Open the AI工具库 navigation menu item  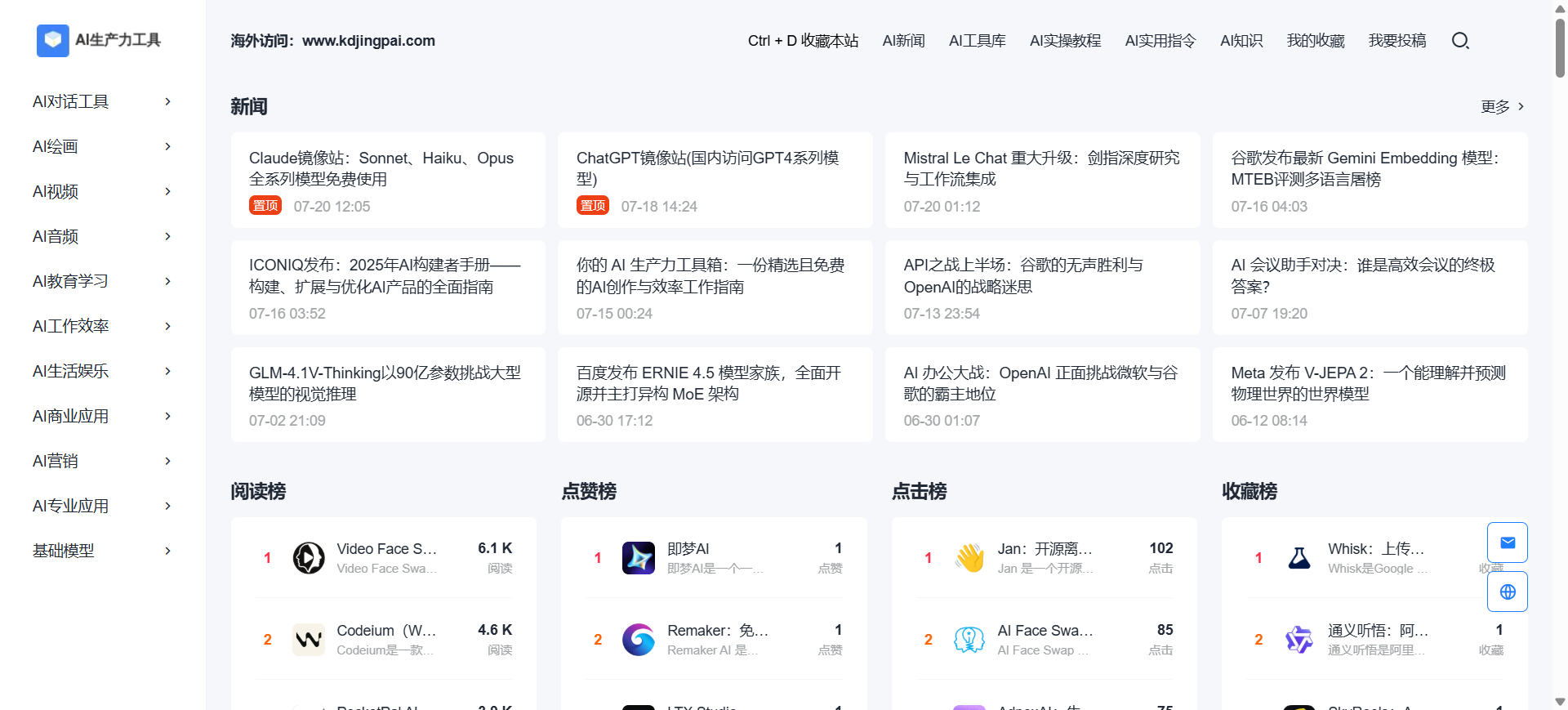coord(977,41)
